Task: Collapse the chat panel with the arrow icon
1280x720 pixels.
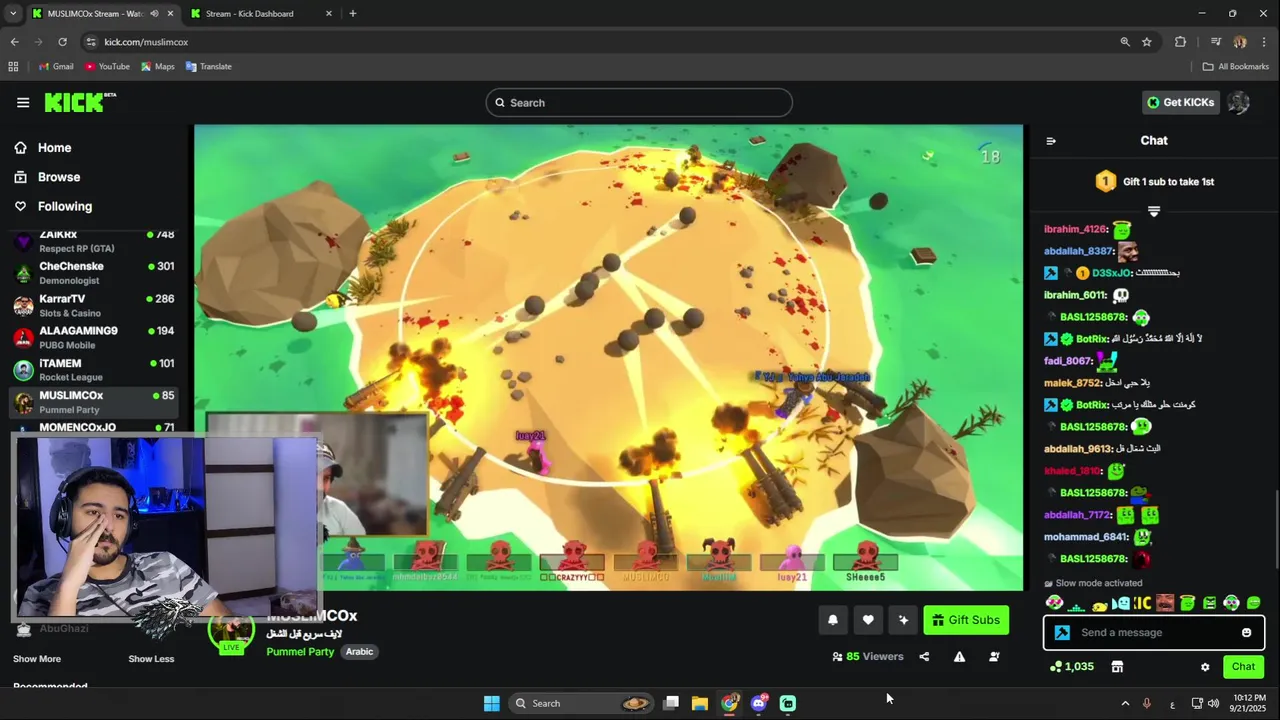Action: (x=1051, y=141)
